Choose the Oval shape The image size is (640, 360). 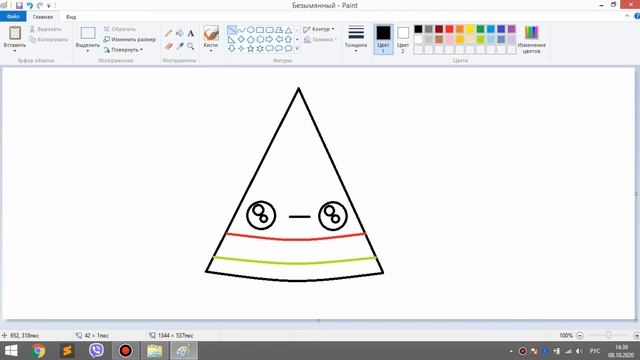[251, 30]
